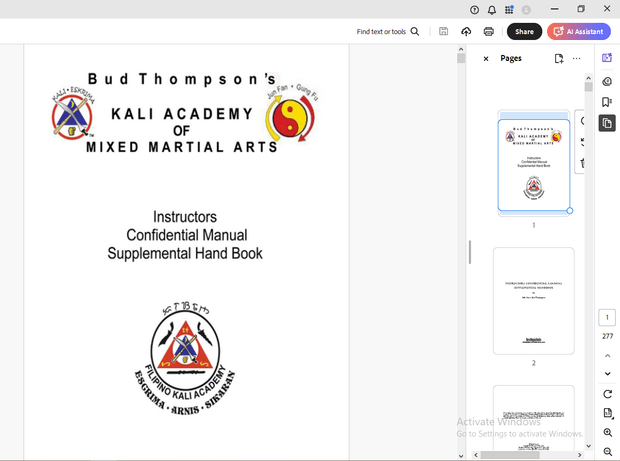
Task: Click the Pages panel title
Action: tap(511, 59)
